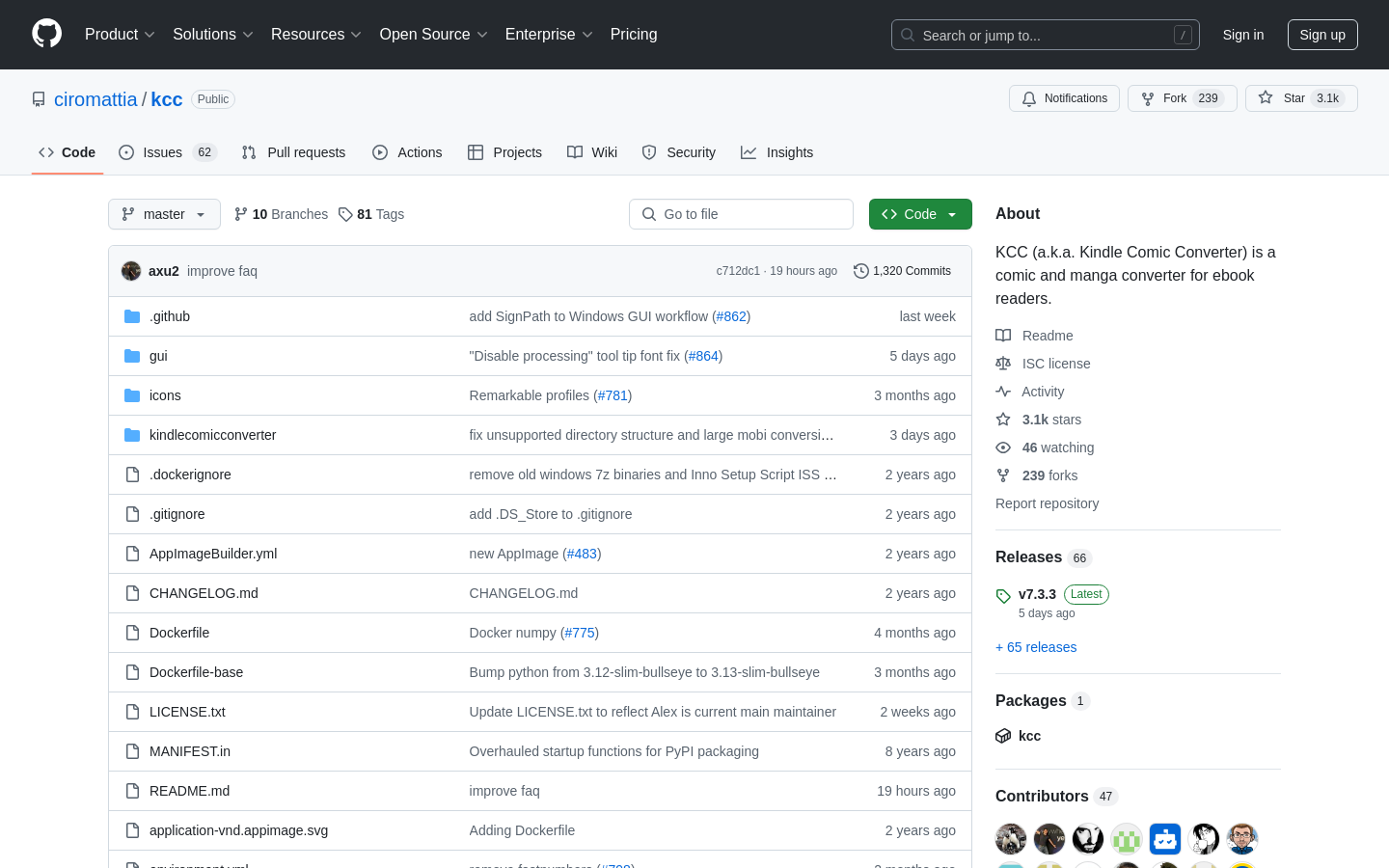Click the scale icon for ISC license

tap(1003, 364)
